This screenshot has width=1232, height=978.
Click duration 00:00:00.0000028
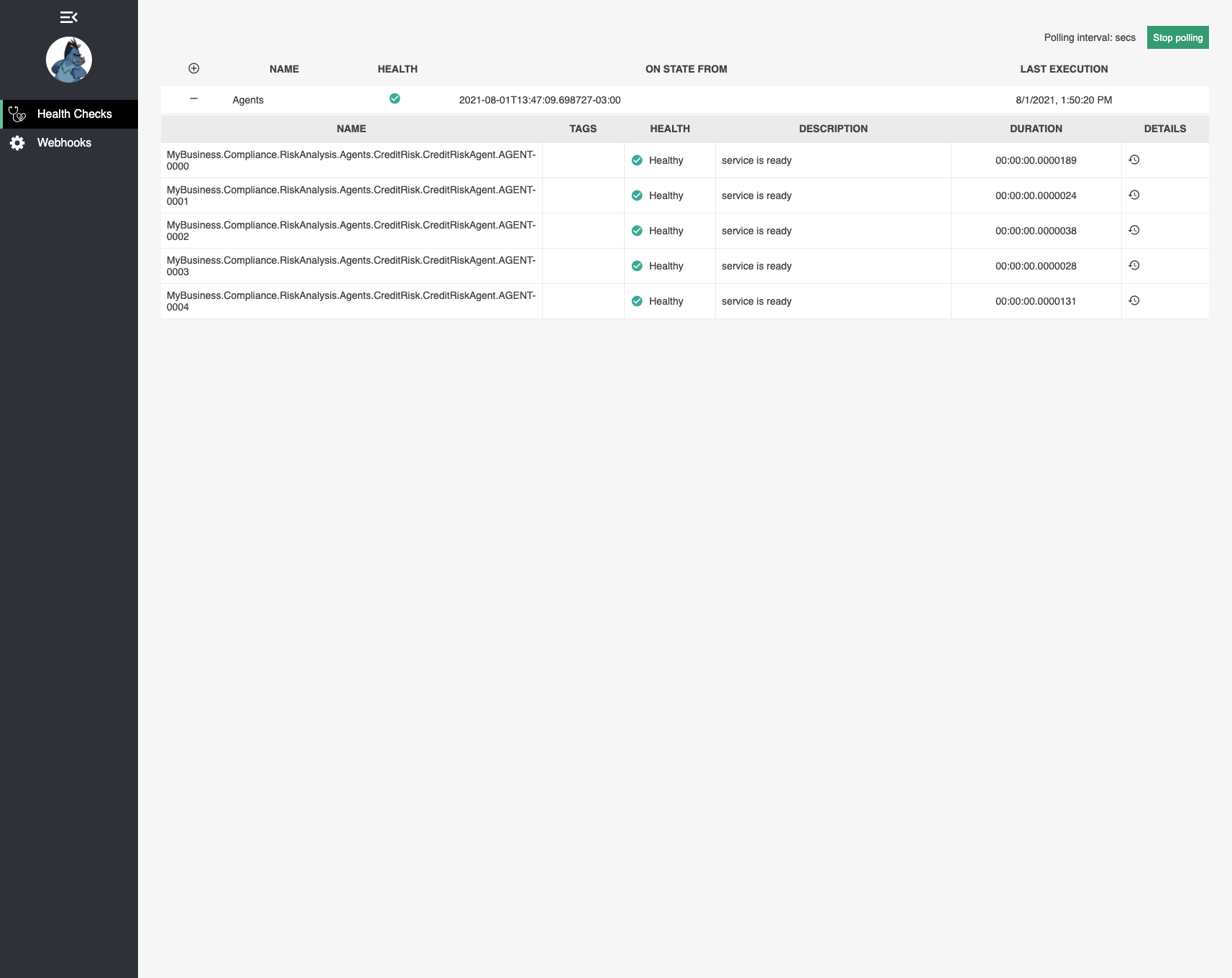pos(1036,266)
